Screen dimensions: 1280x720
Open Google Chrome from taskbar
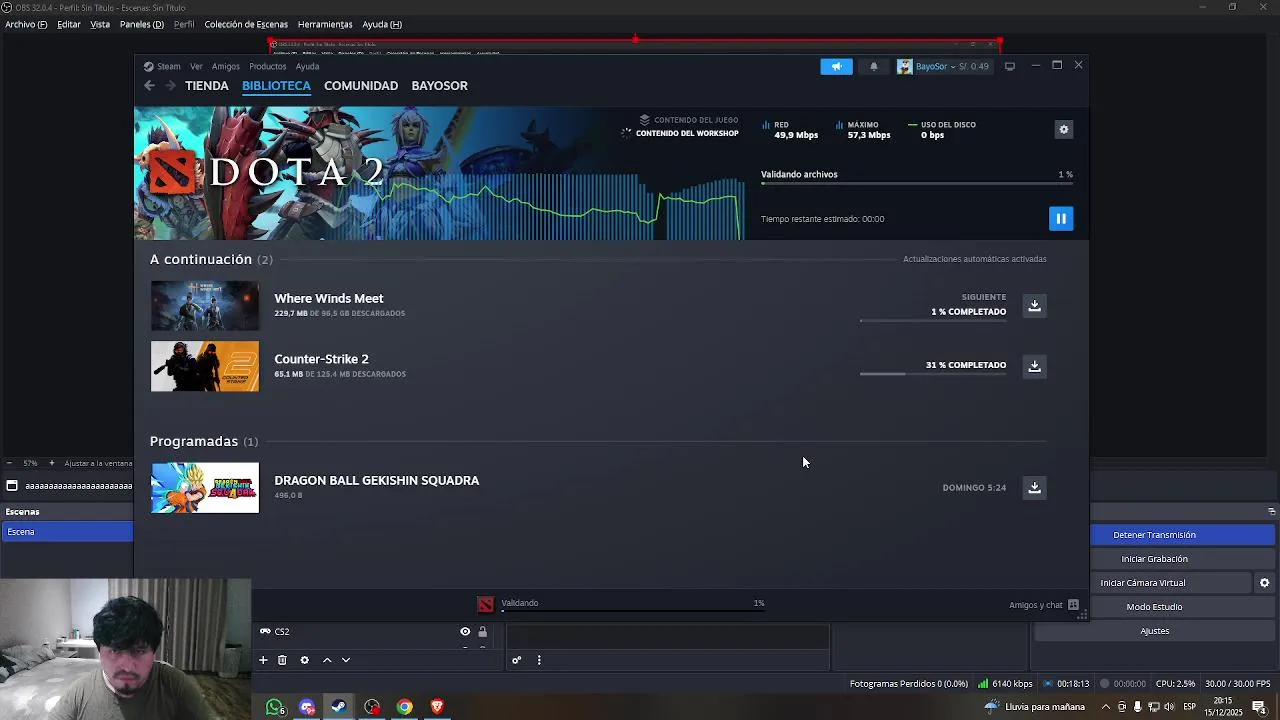[x=405, y=707]
